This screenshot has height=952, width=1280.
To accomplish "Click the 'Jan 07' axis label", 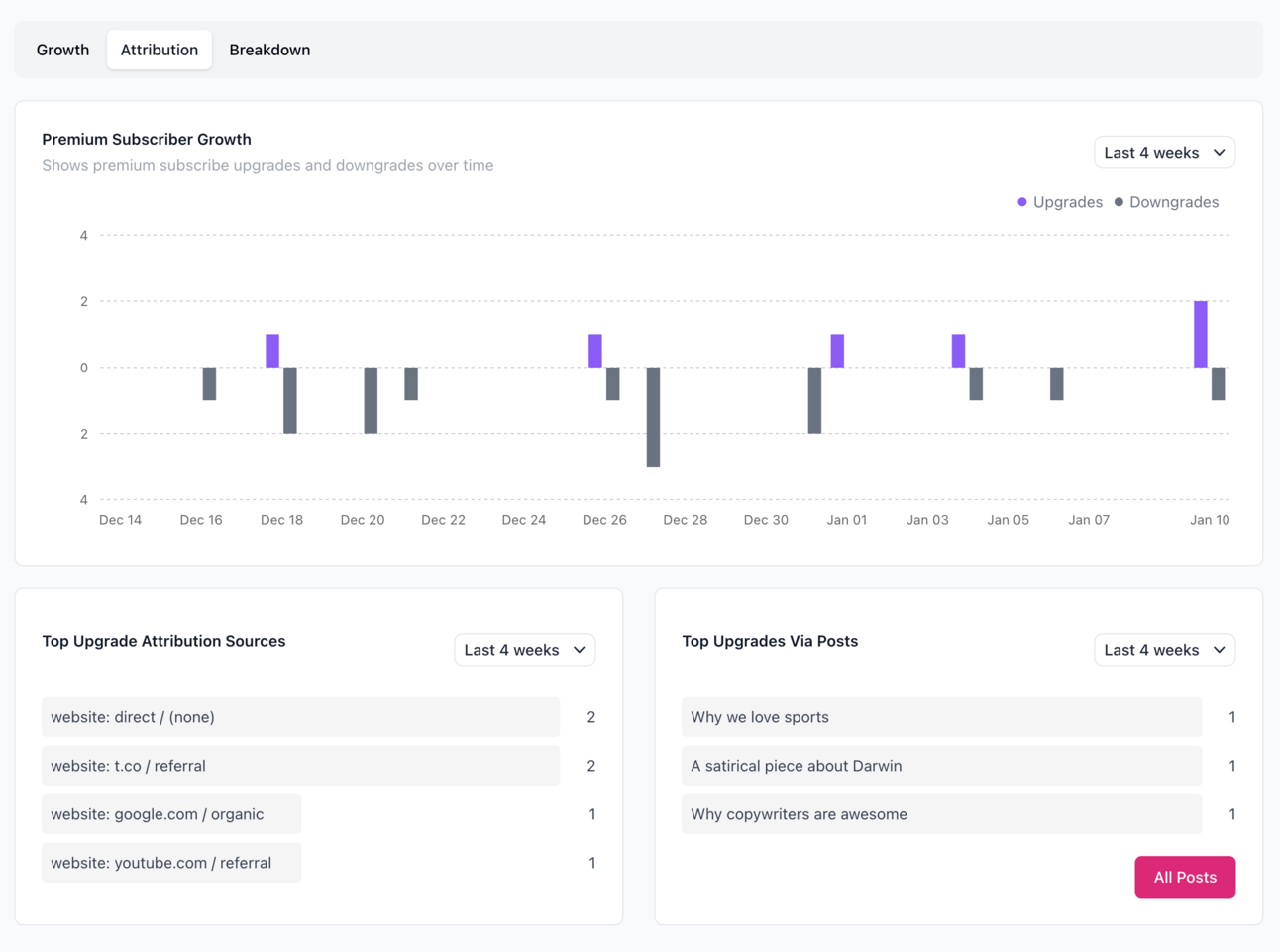I will [x=1089, y=520].
